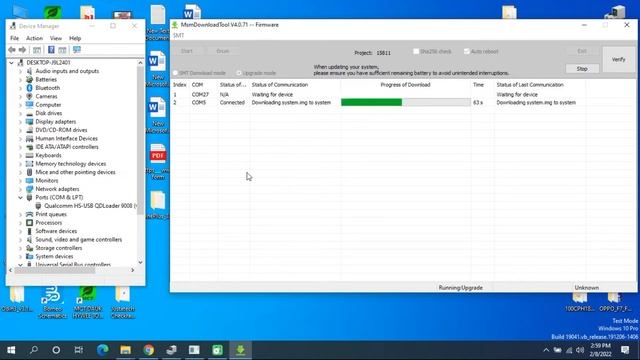
Task: Click the Progress of Download column header
Action: pos(405,85)
